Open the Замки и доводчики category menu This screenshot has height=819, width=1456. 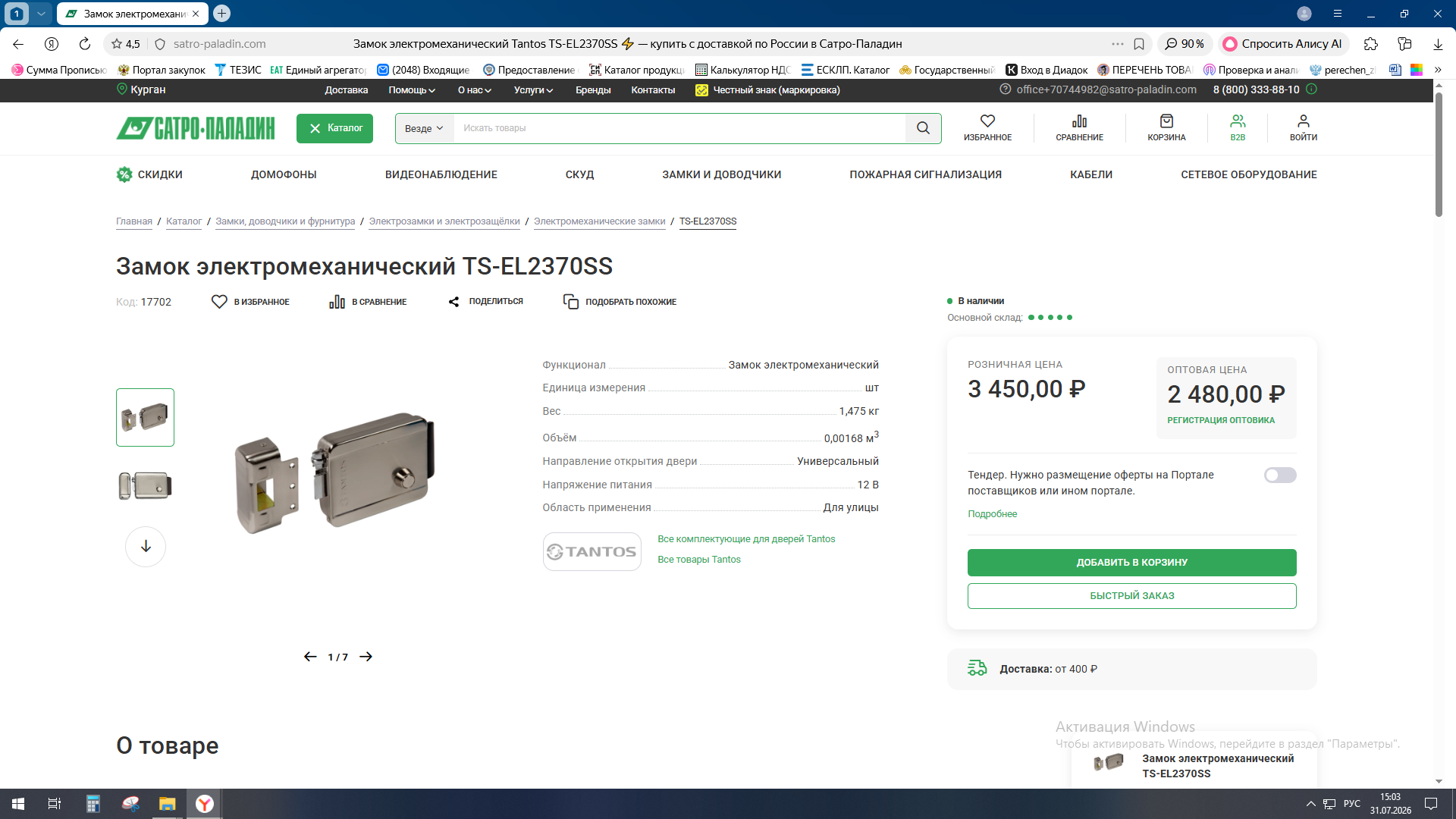pos(721,174)
